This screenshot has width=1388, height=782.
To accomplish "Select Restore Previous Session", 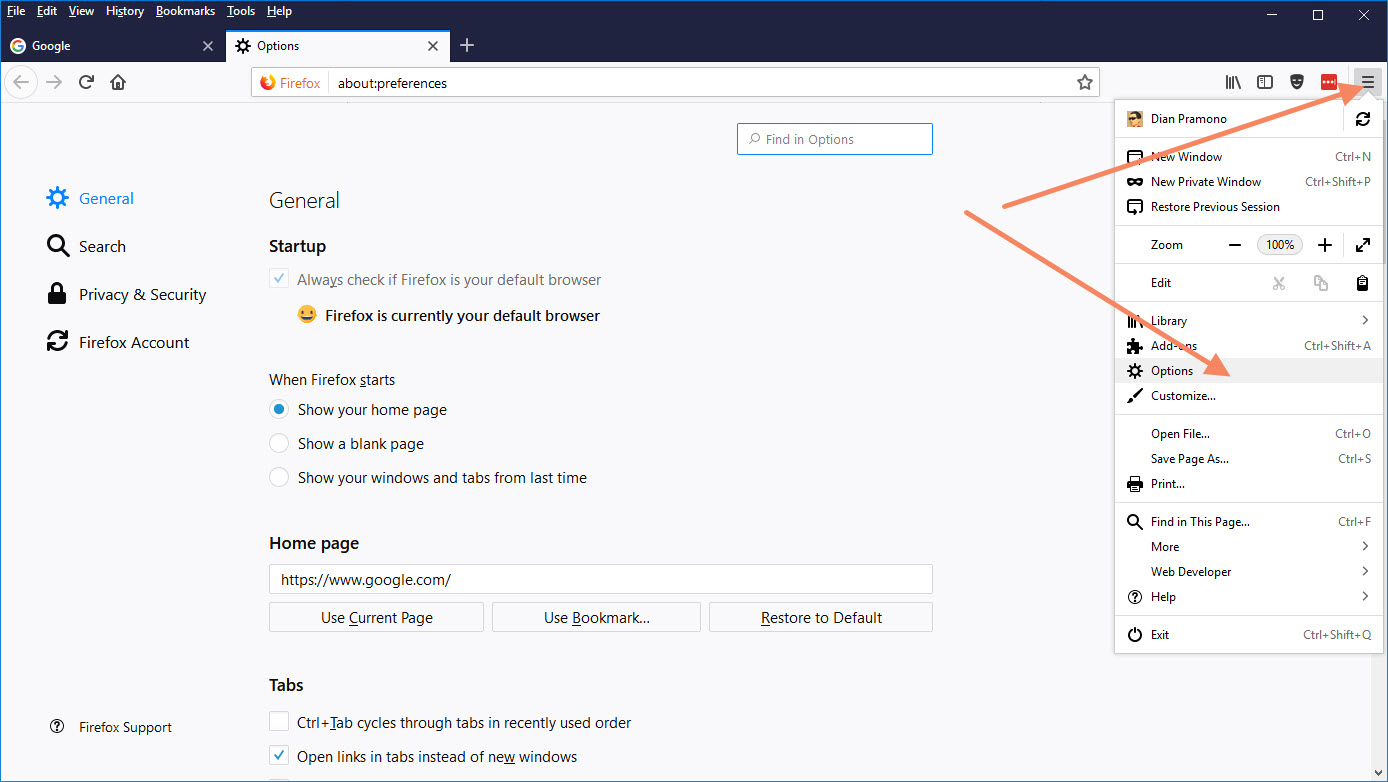I will (1249, 207).
